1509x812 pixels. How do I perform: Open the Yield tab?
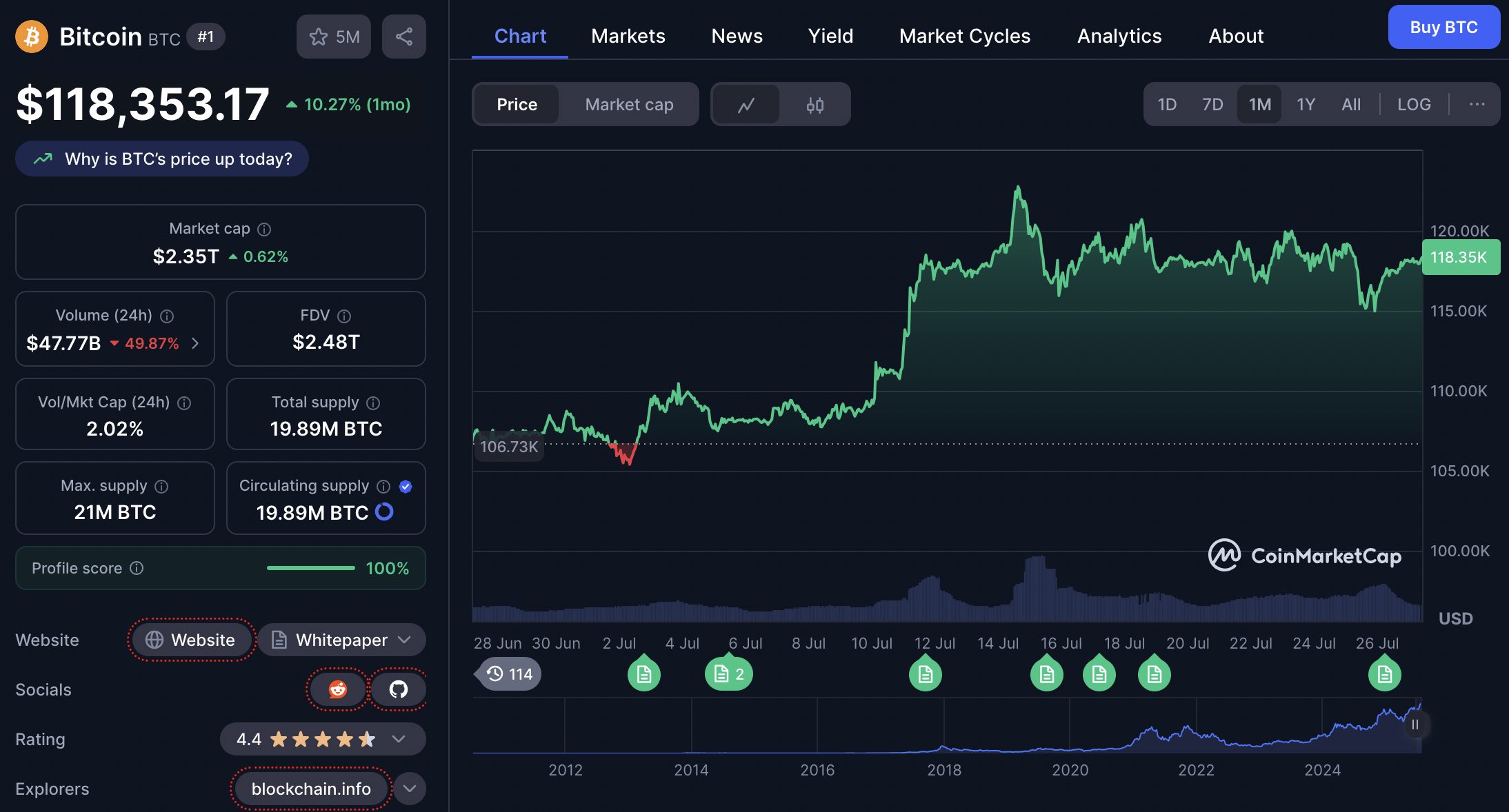830,36
